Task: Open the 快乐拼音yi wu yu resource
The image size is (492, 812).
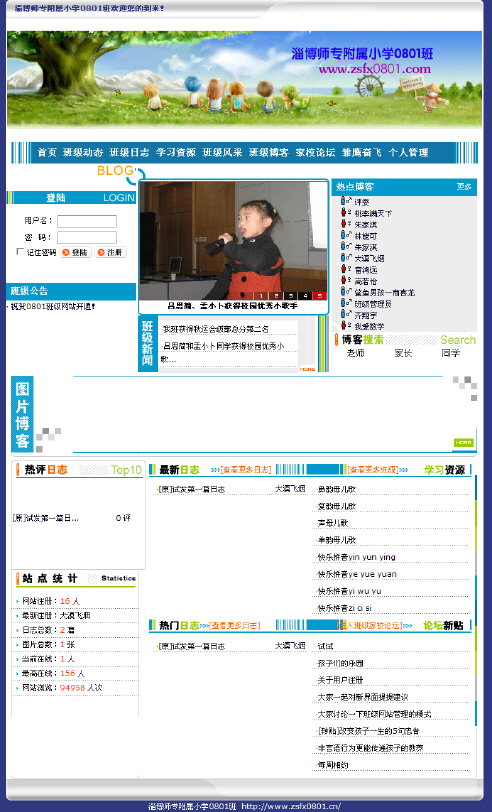Action: [x=349, y=591]
